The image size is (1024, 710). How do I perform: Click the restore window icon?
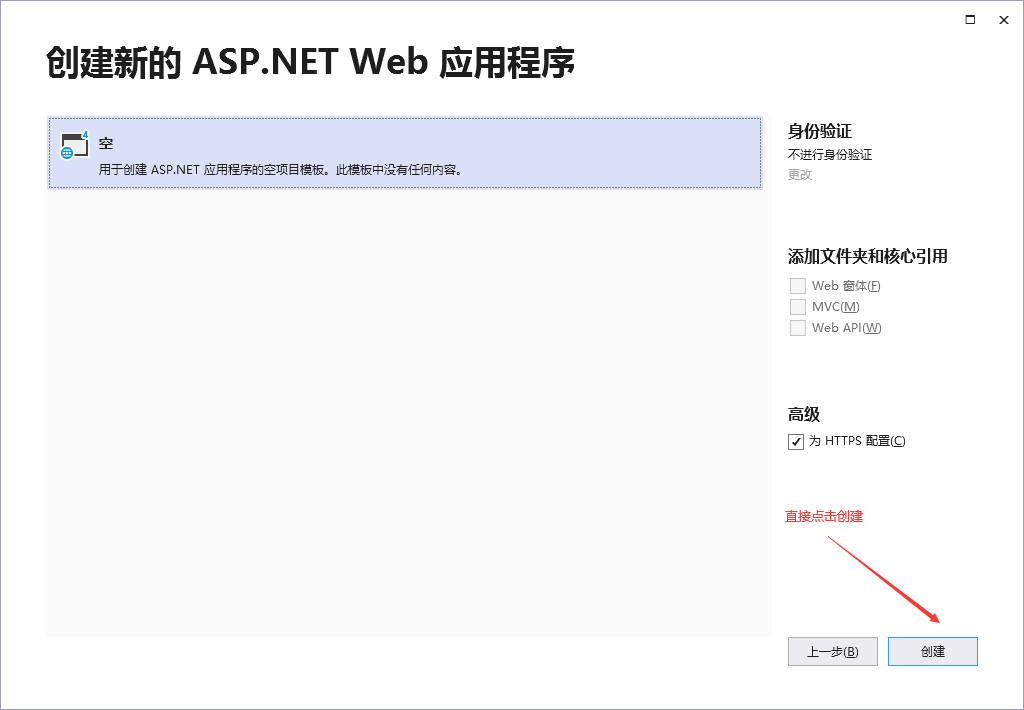(x=969, y=19)
